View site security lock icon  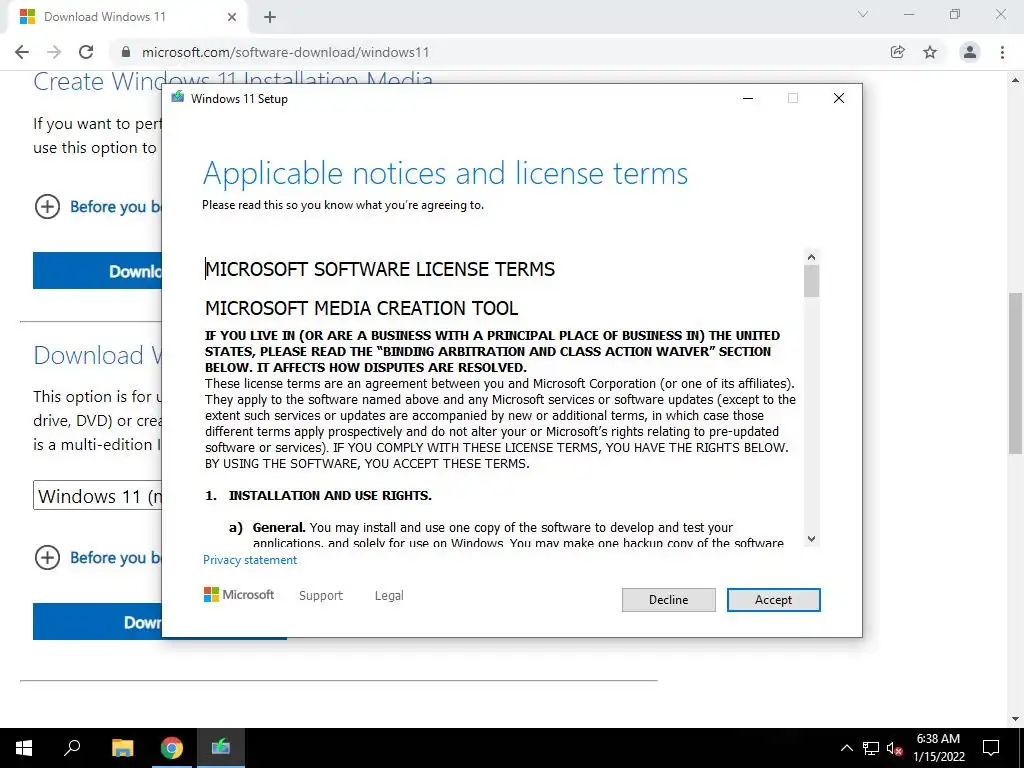[x=126, y=52]
